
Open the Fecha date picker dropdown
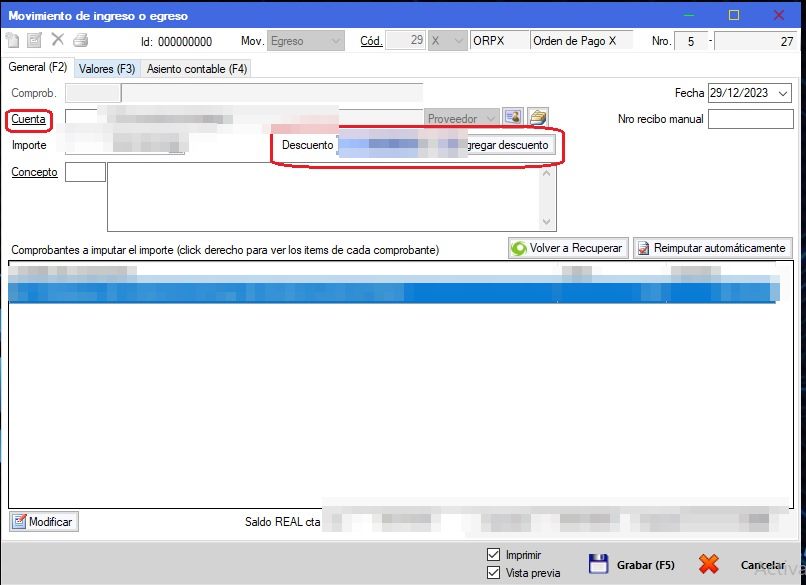tap(783, 94)
